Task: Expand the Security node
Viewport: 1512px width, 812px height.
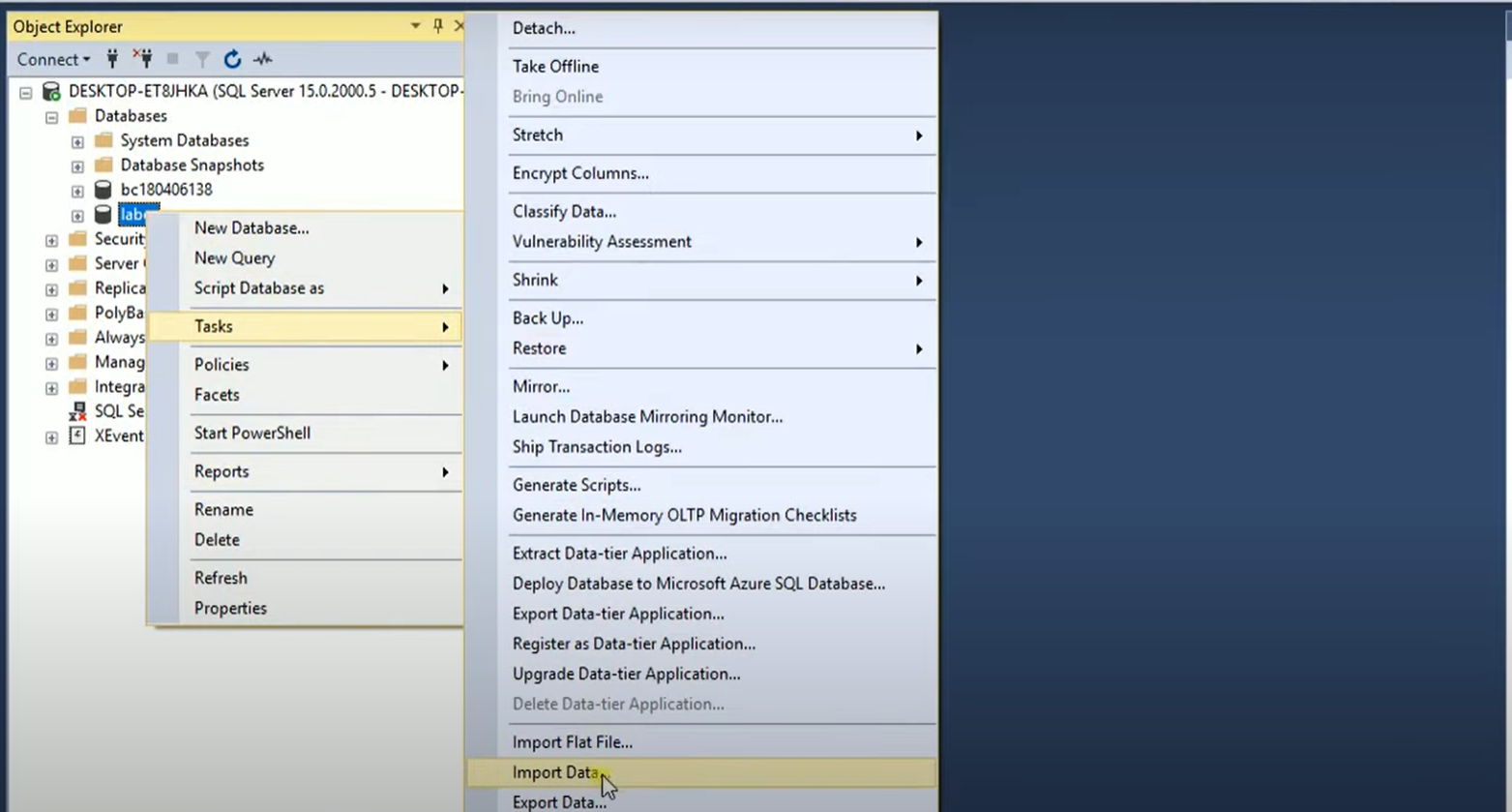Action: click(51, 239)
